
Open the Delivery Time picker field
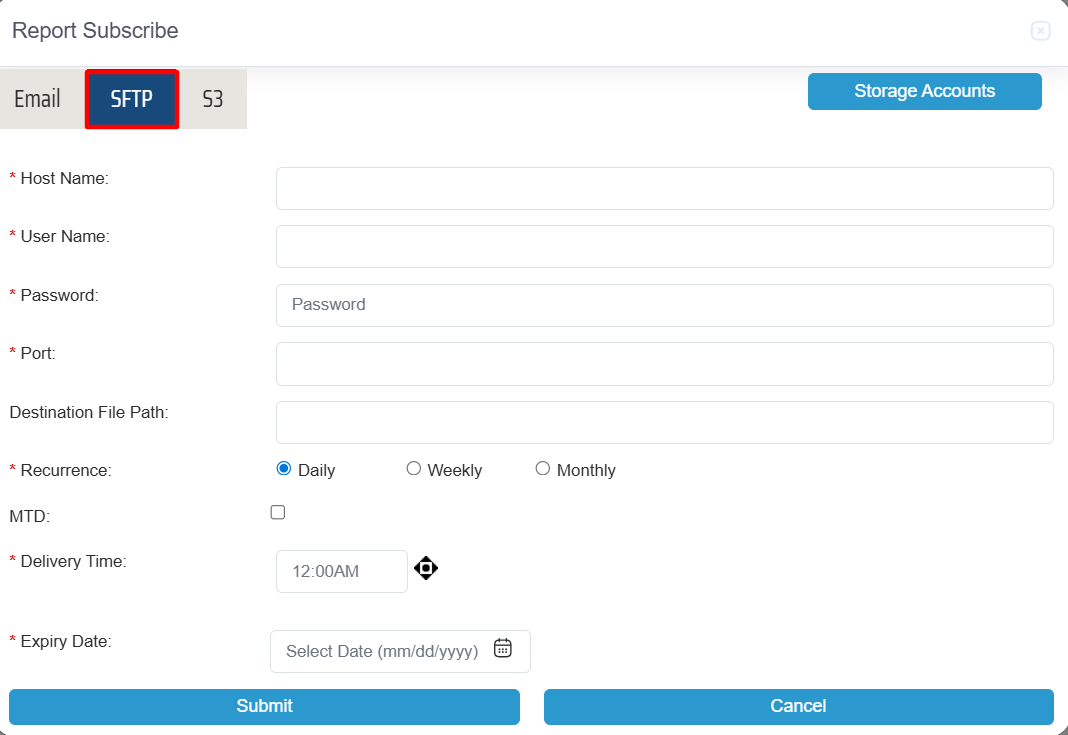[x=341, y=571]
